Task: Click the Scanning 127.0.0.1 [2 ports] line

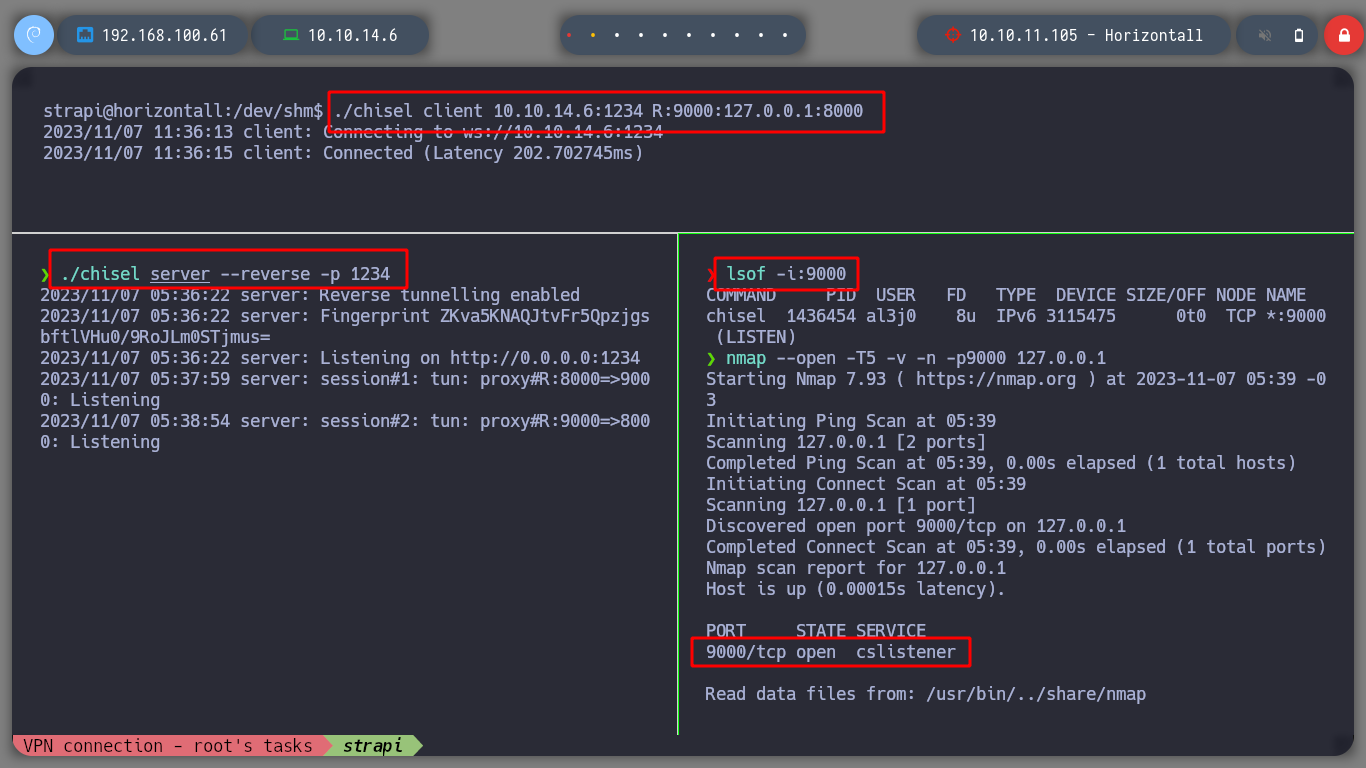Action: point(846,442)
